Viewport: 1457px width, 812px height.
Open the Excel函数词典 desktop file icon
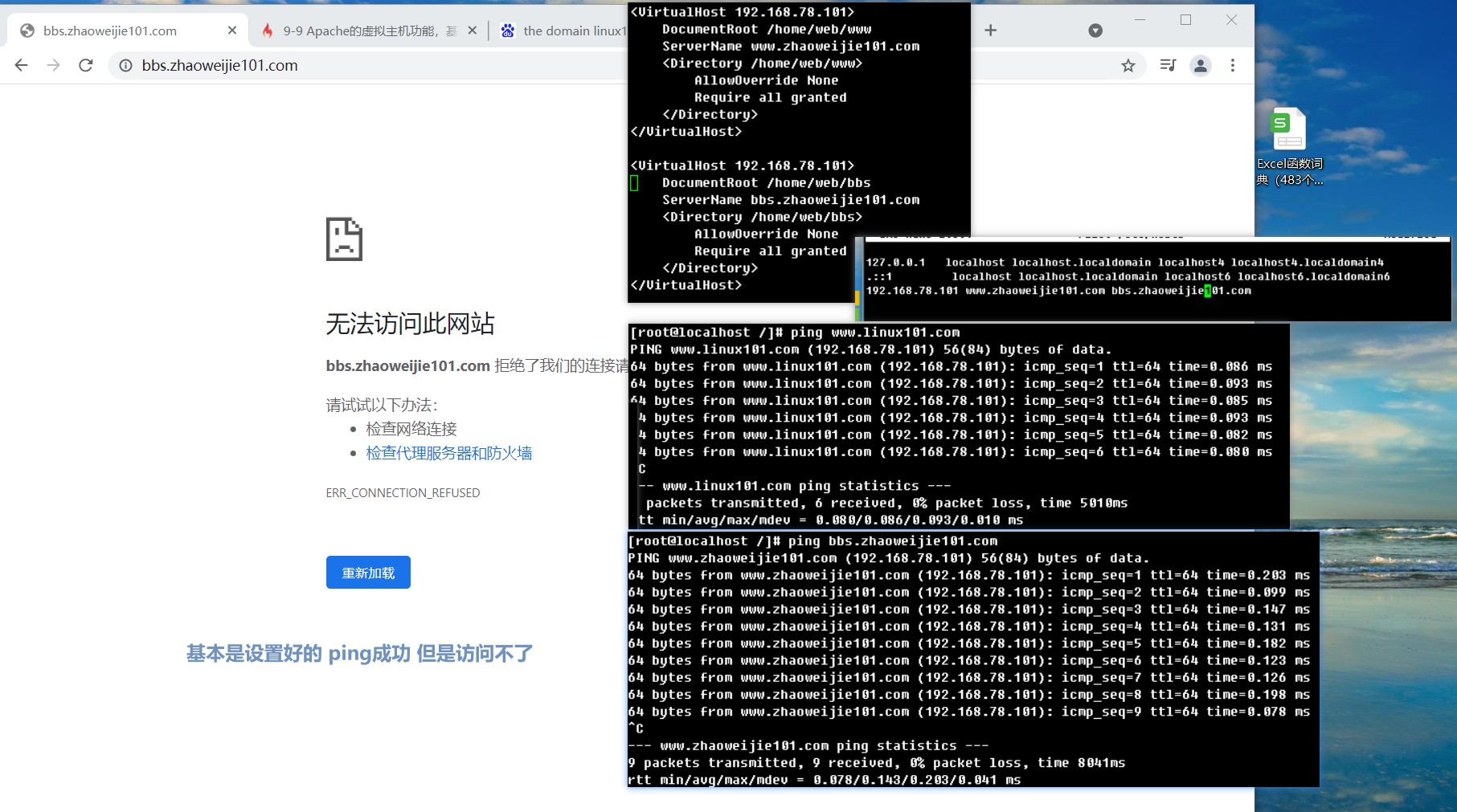[1289, 147]
